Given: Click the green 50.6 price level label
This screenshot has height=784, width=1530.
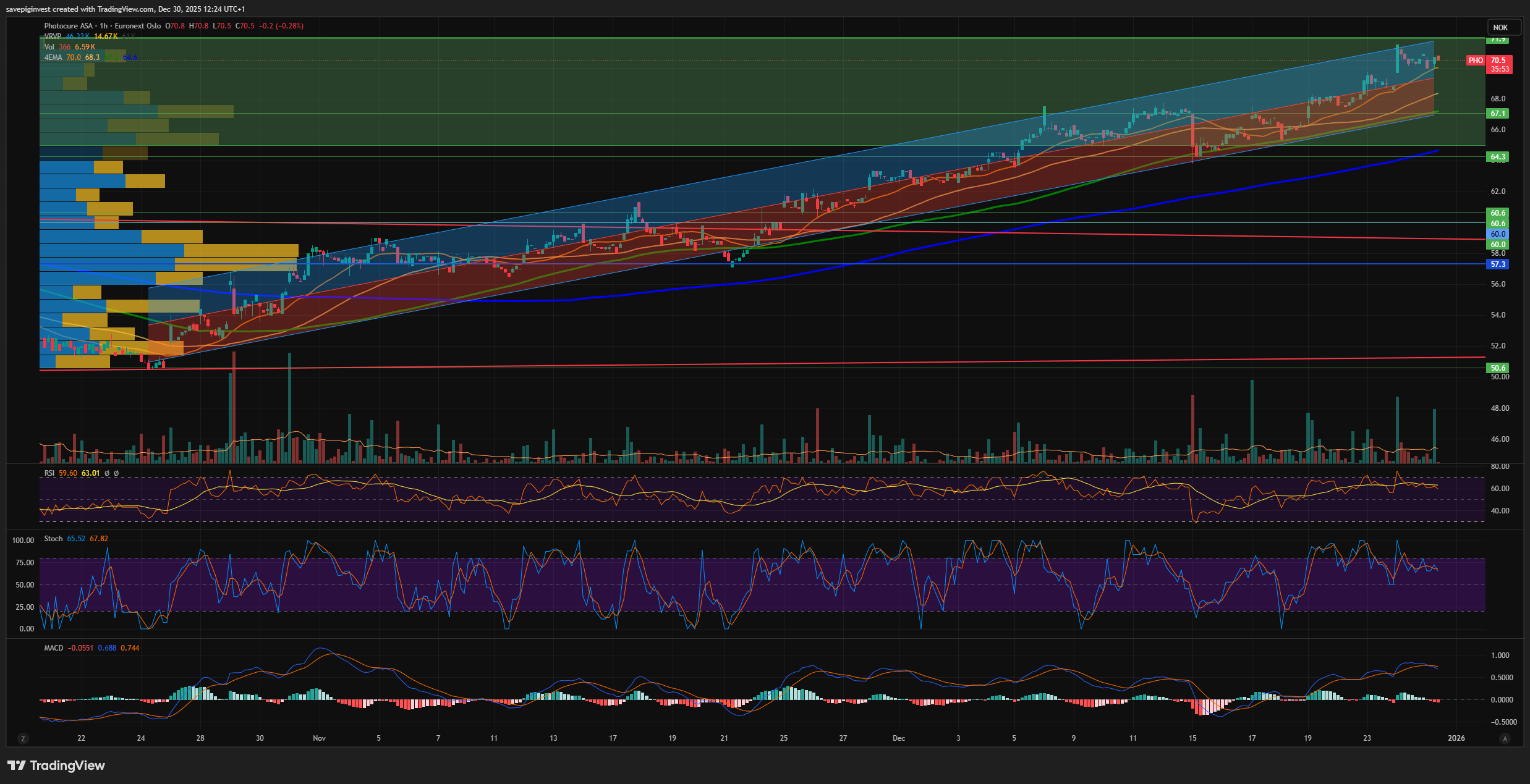Looking at the screenshot, I should 1497,368.
